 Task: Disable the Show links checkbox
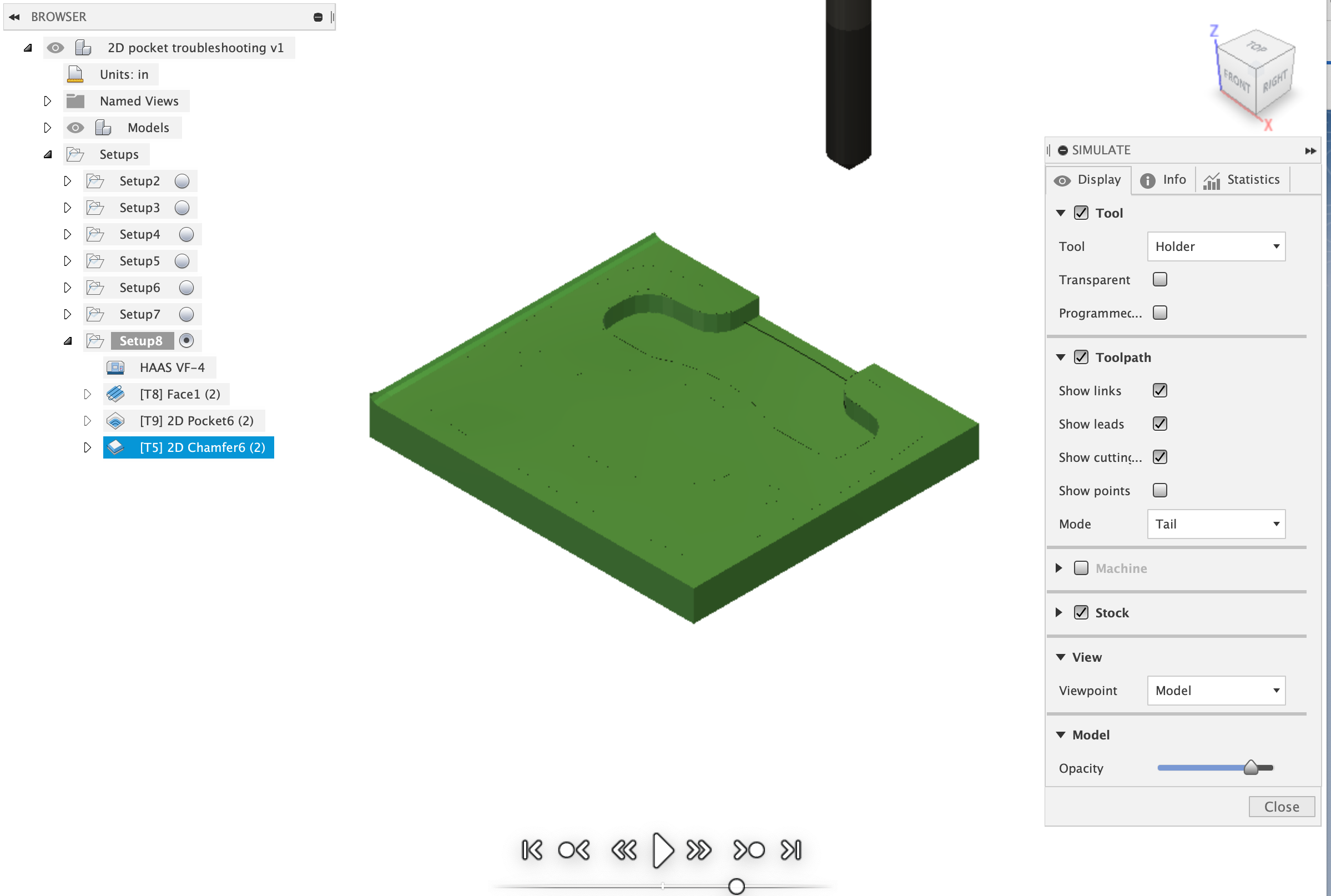[x=1159, y=390]
